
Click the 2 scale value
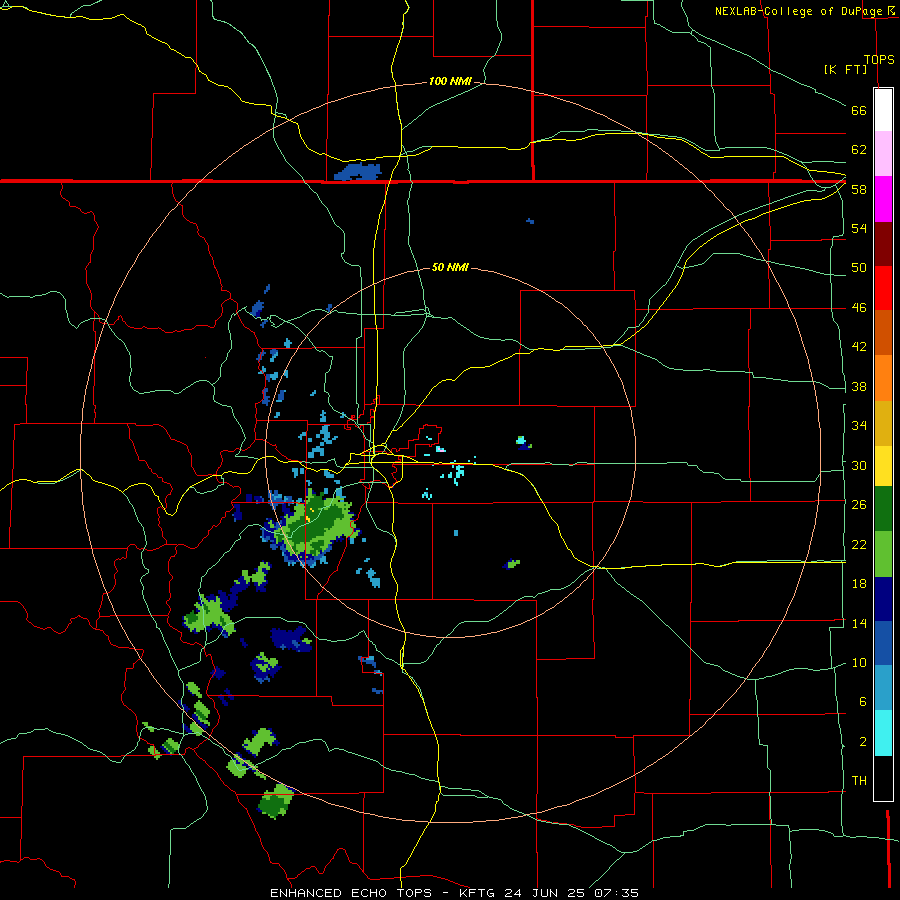click(x=862, y=742)
